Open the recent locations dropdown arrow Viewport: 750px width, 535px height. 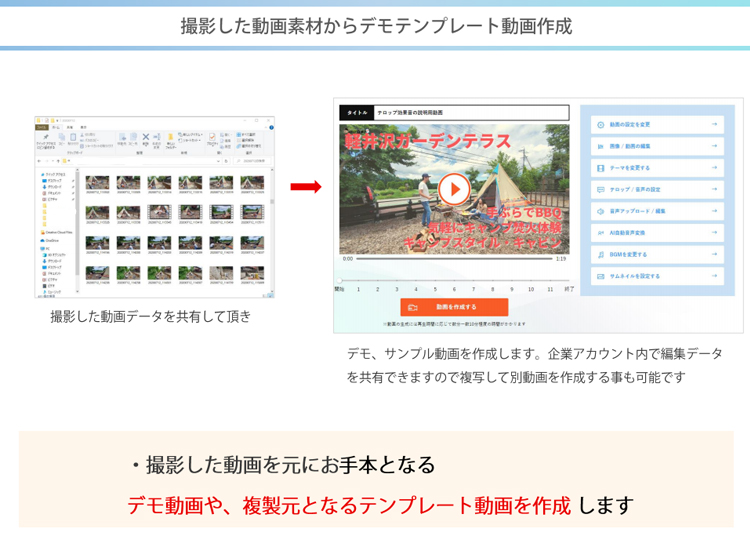[53, 161]
